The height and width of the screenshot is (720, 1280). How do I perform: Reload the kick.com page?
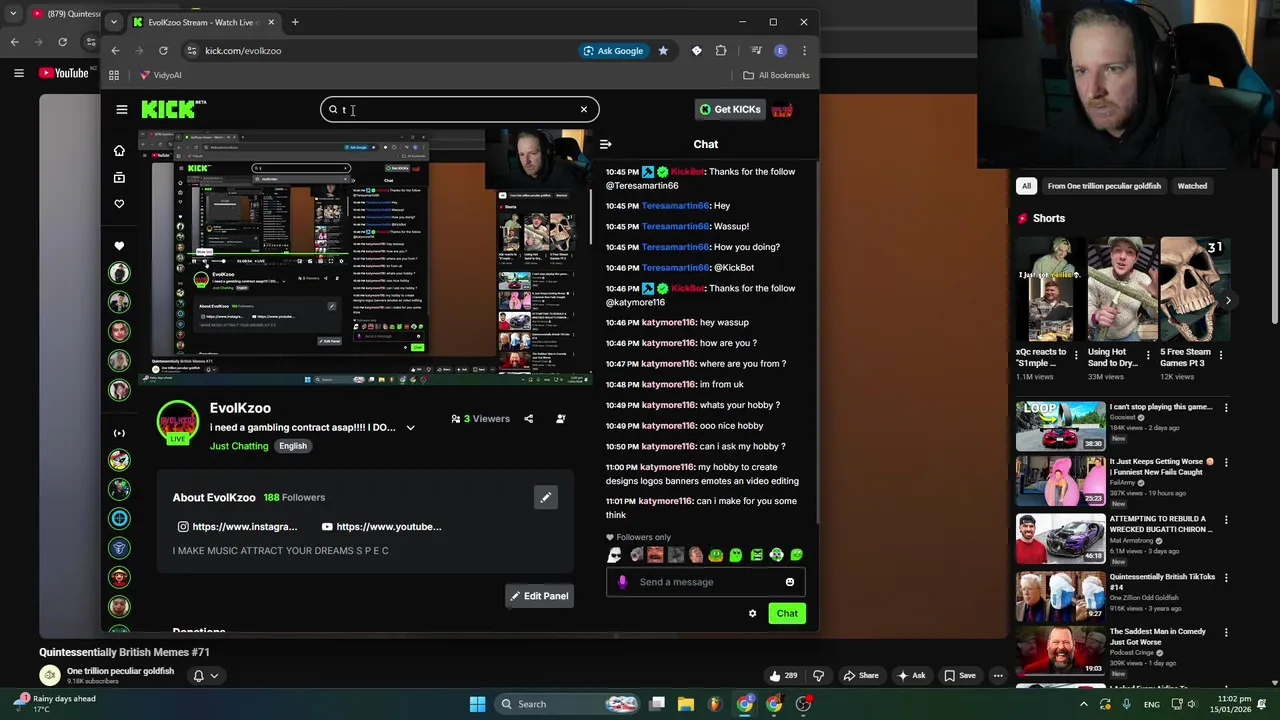[163, 51]
